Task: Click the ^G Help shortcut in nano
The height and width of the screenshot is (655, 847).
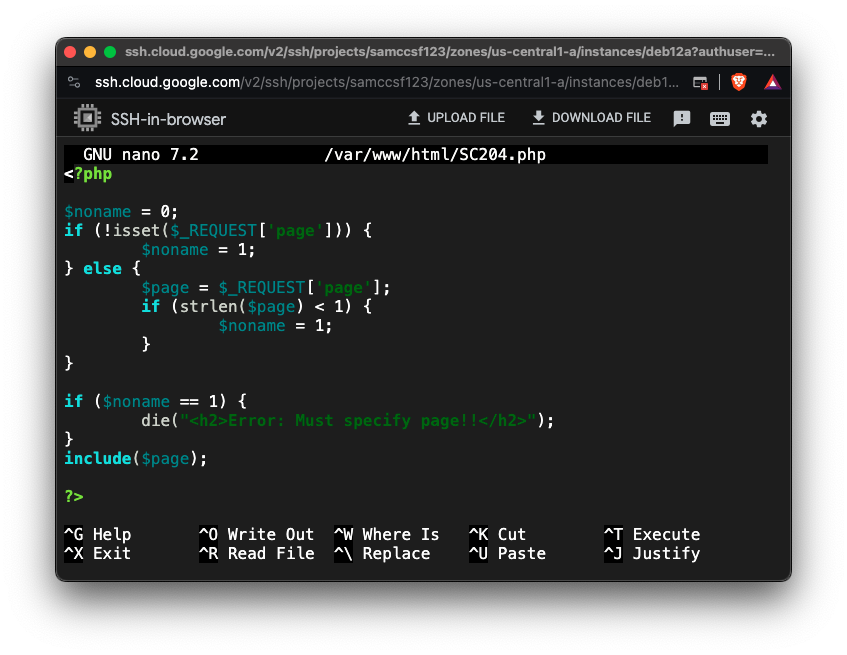Action: tap(98, 534)
